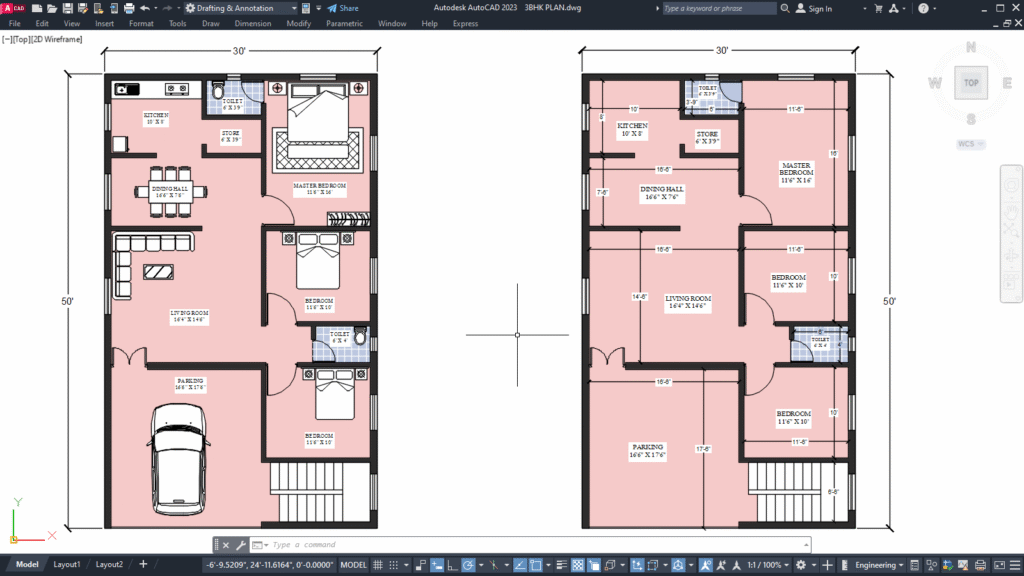The height and width of the screenshot is (576, 1024).
Task: Click the AutoCAD application menu logo
Action: pos(13,8)
